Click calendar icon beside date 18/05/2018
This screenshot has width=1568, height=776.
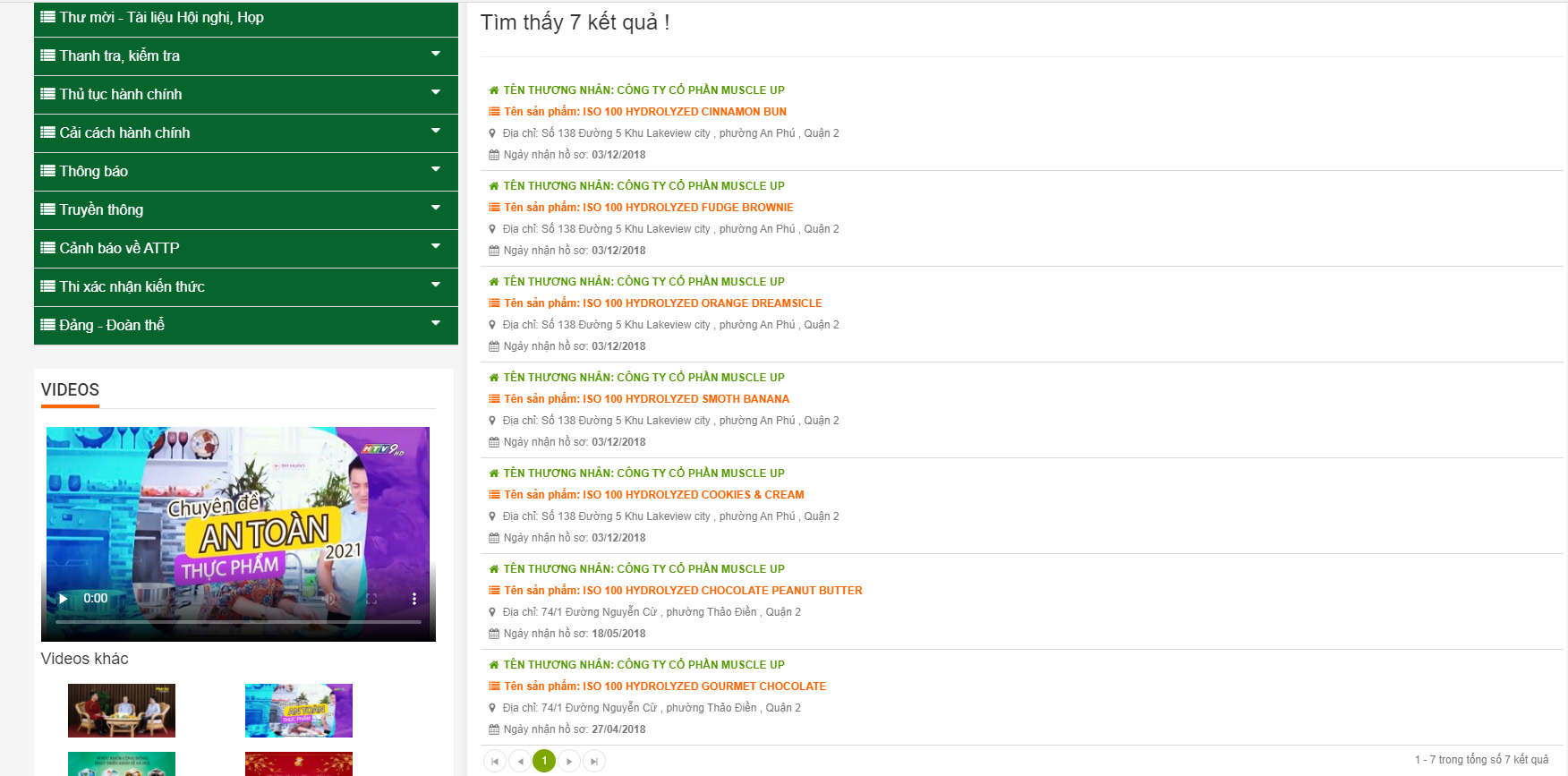[x=494, y=634]
